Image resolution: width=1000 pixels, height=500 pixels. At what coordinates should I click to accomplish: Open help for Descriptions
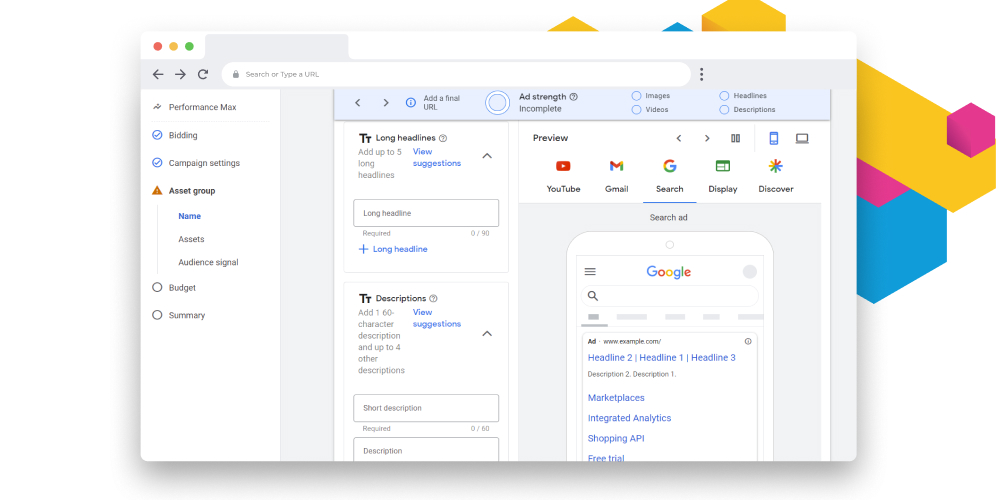pos(434,298)
